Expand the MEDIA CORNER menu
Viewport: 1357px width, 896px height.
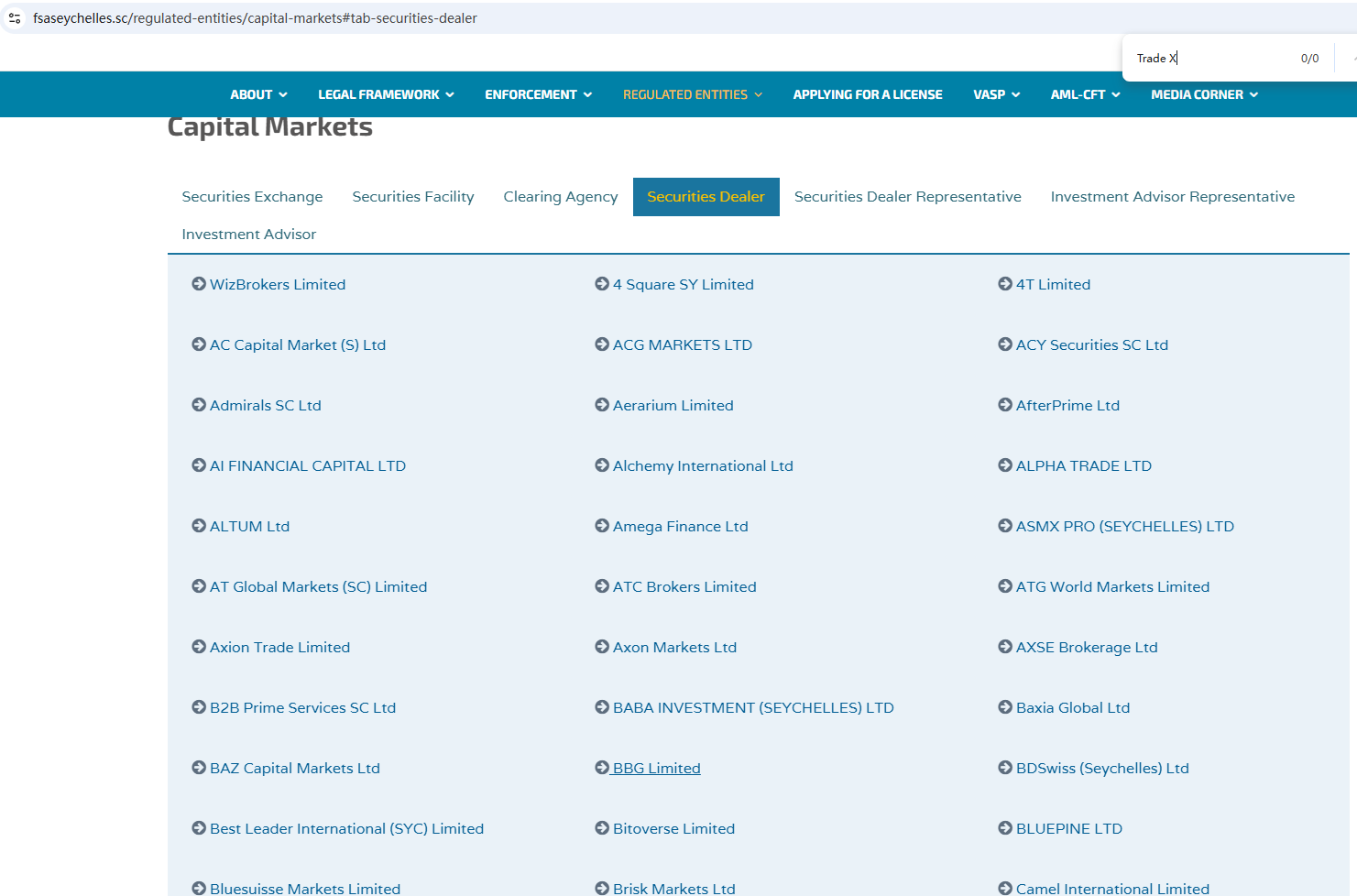(1204, 94)
